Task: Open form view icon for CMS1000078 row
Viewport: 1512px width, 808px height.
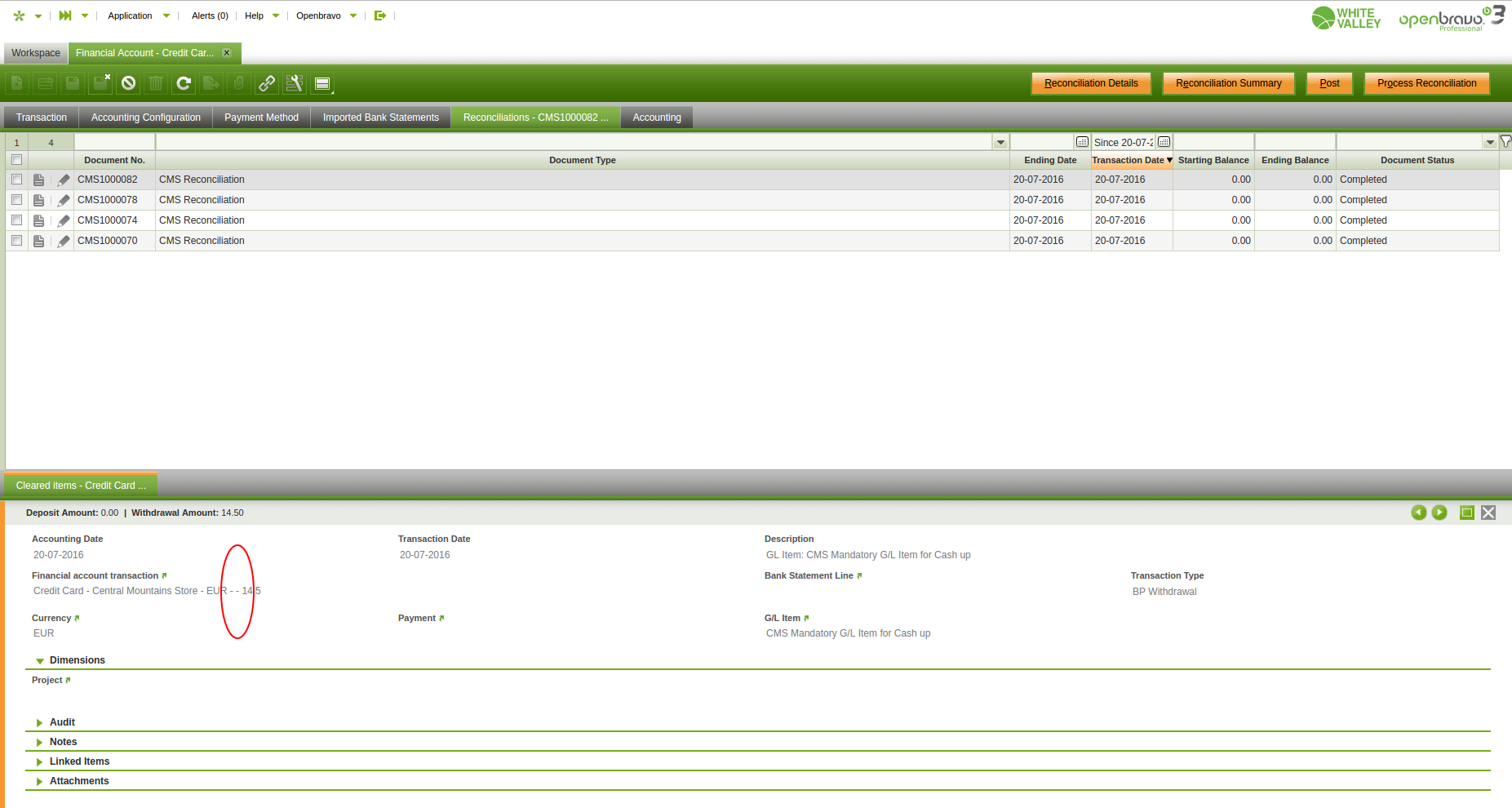Action: [38, 200]
